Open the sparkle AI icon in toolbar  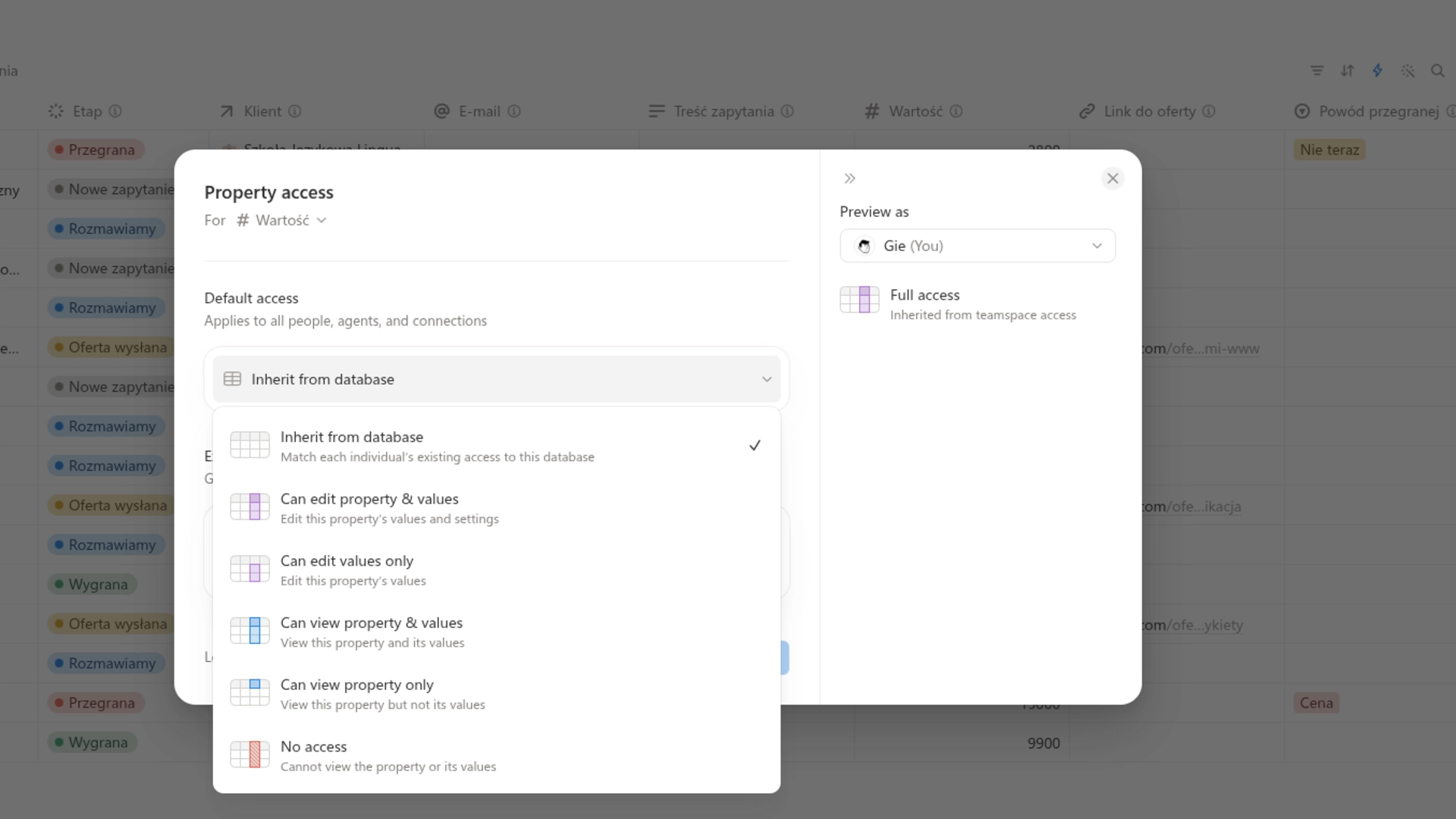pos(1408,71)
